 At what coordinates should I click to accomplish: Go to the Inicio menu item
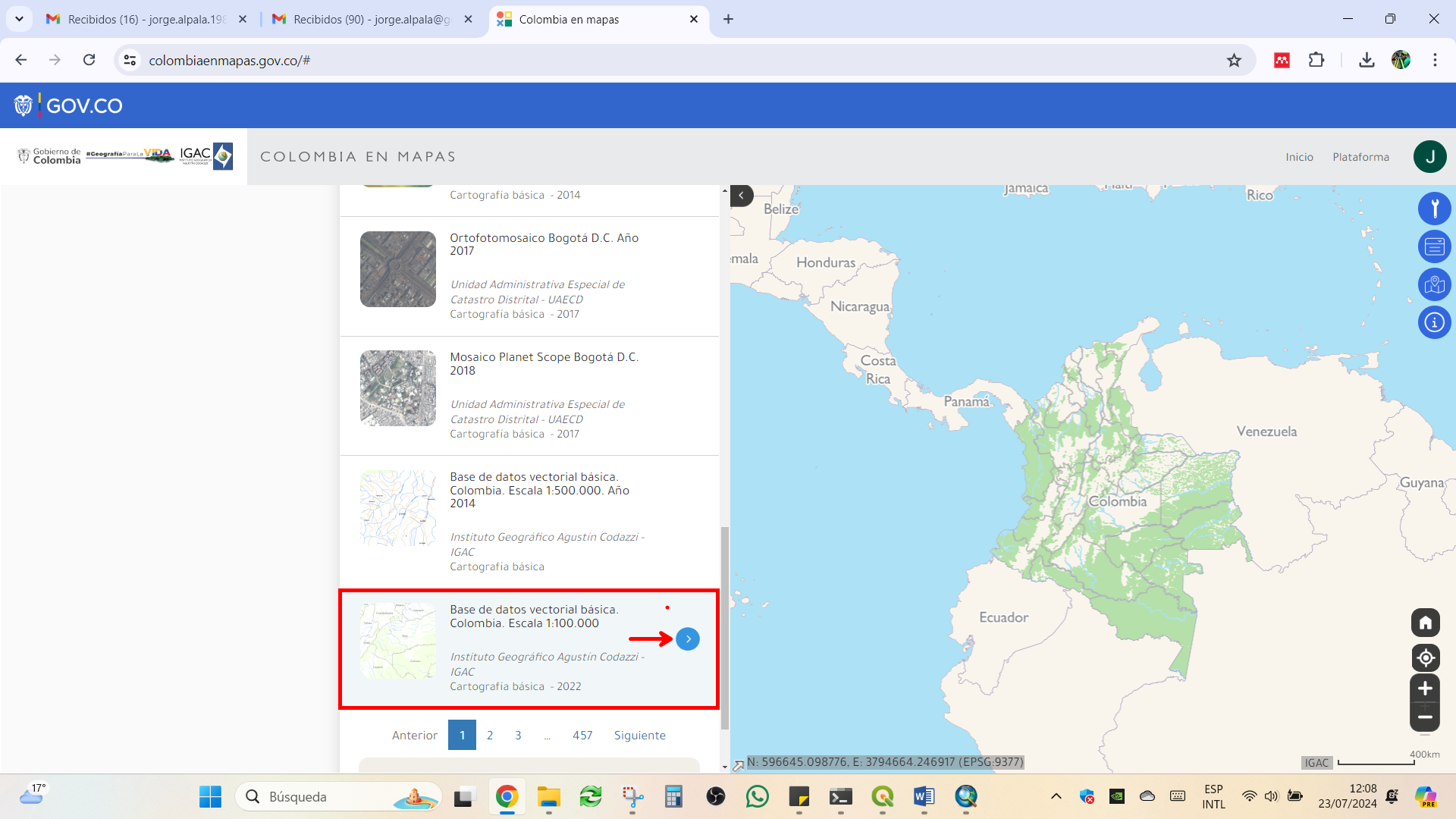pyautogui.click(x=1299, y=157)
